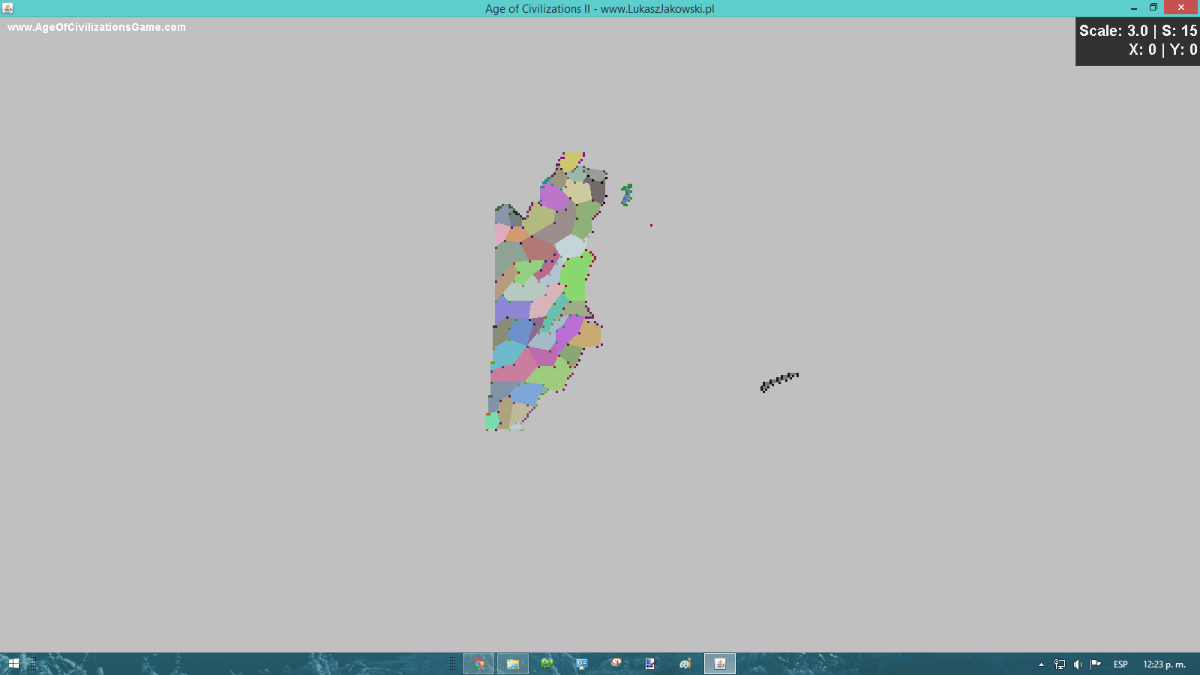This screenshot has height=675, width=1200.
Task: Open the green arrow app on taskbar
Action: pos(547,664)
